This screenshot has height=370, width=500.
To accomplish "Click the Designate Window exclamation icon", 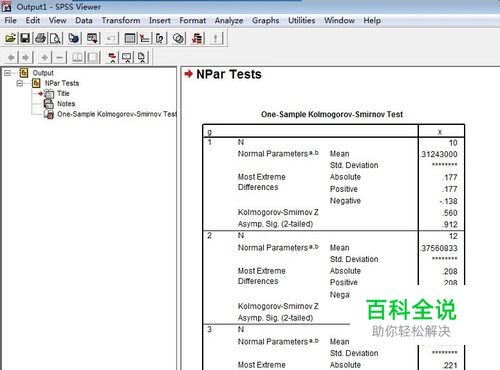I will tap(215, 38).
